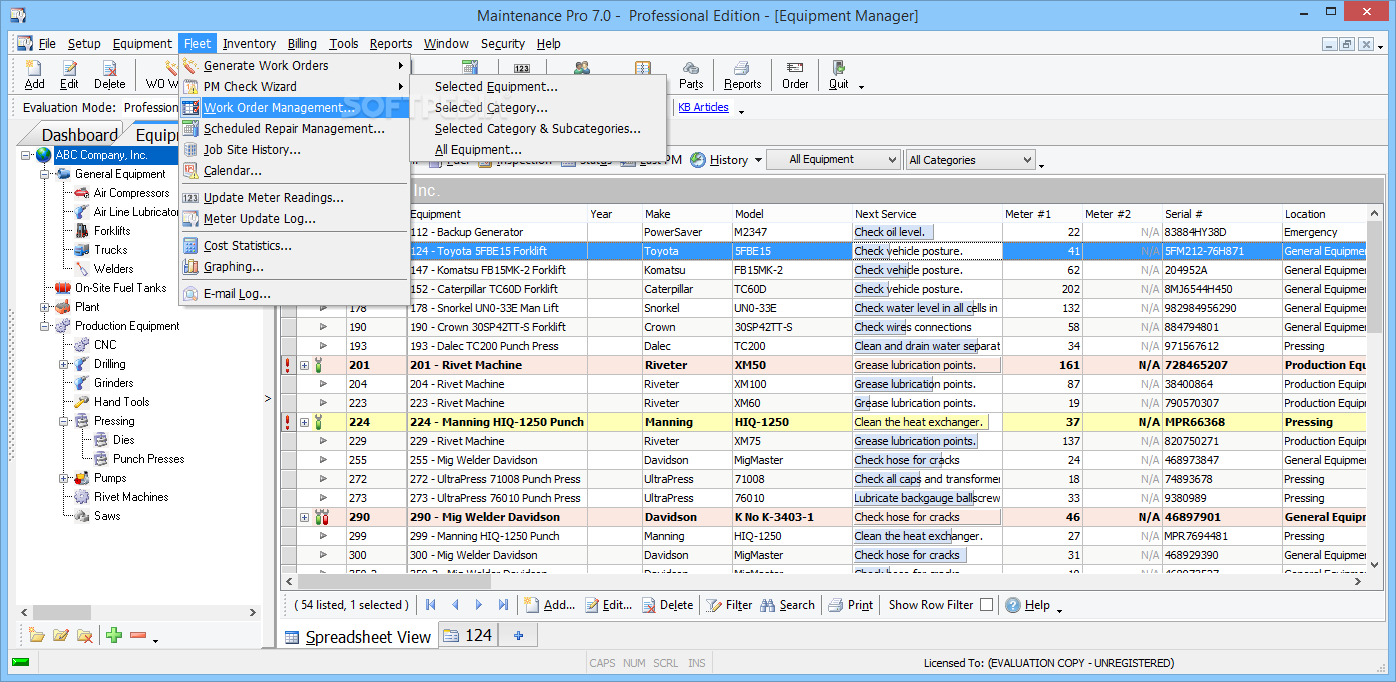
Task: Click the Add... button in bottom toolbar
Action: [550, 605]
